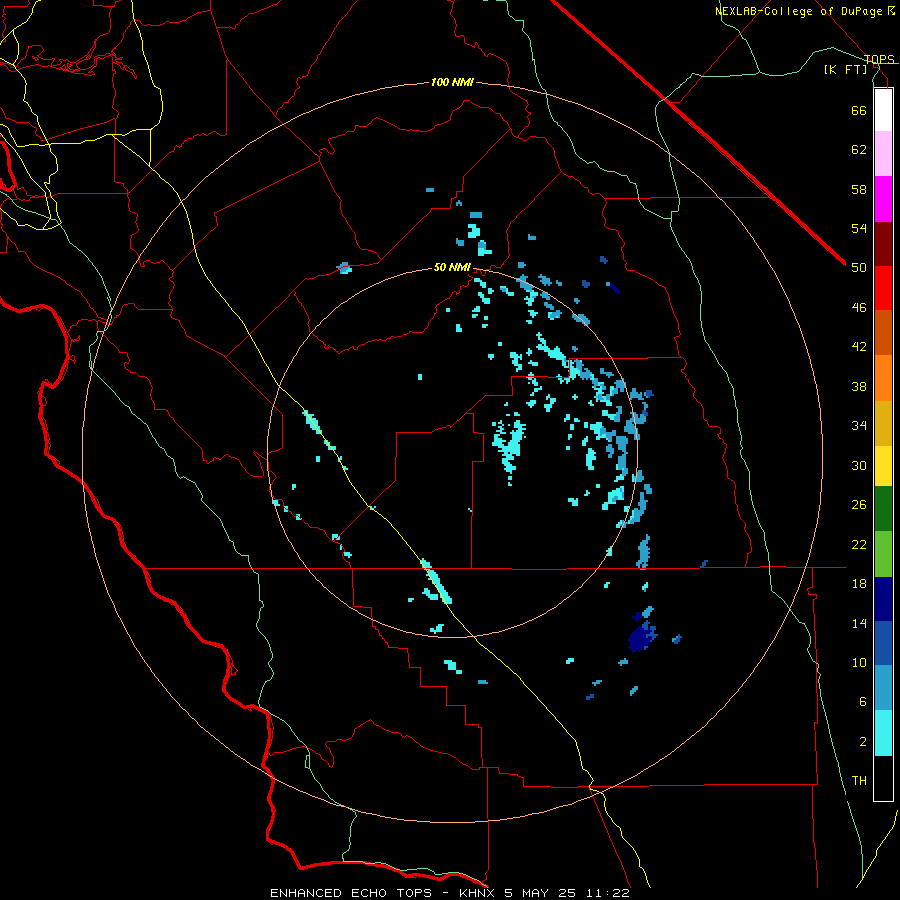Click the '50' legend value
The width and height of the screenshot is (900, 900).
859,268
